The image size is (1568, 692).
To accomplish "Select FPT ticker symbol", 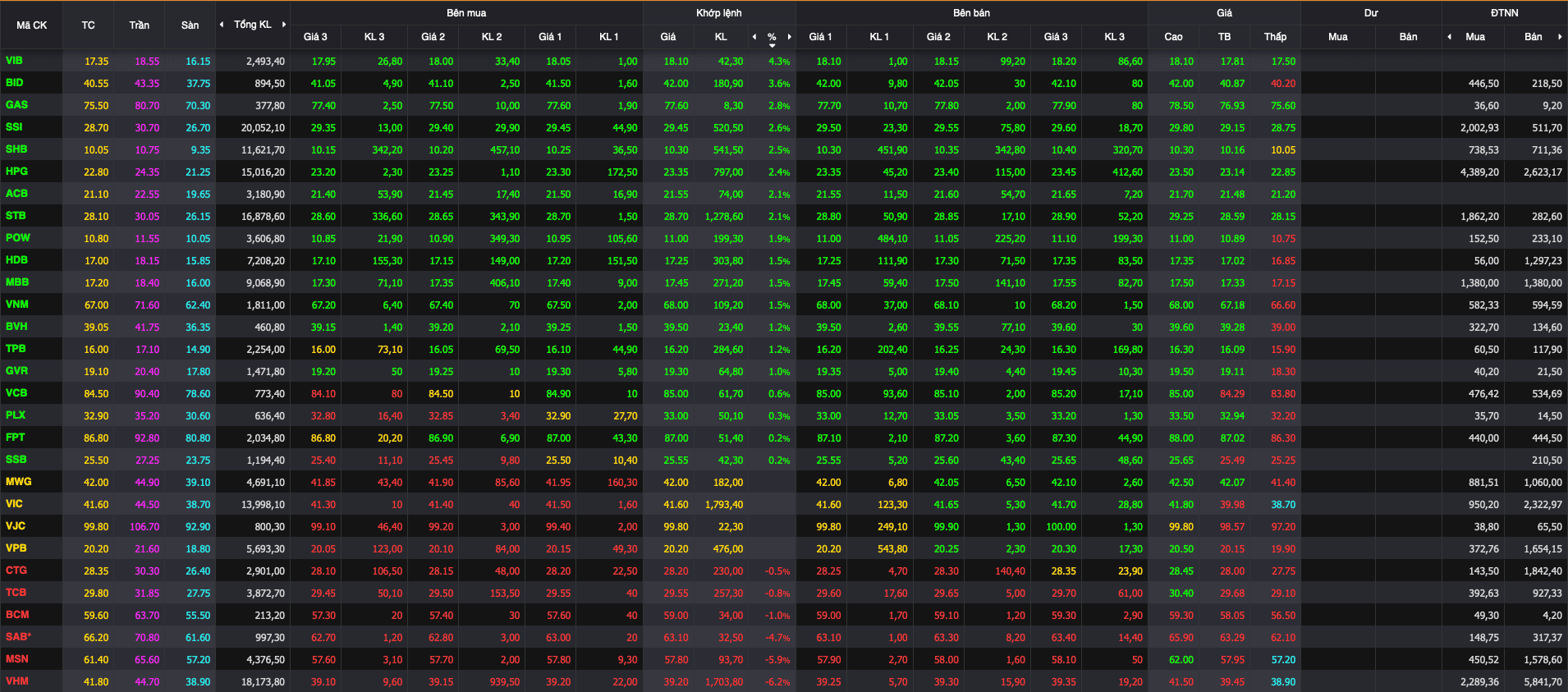I will tap(15, 438).
